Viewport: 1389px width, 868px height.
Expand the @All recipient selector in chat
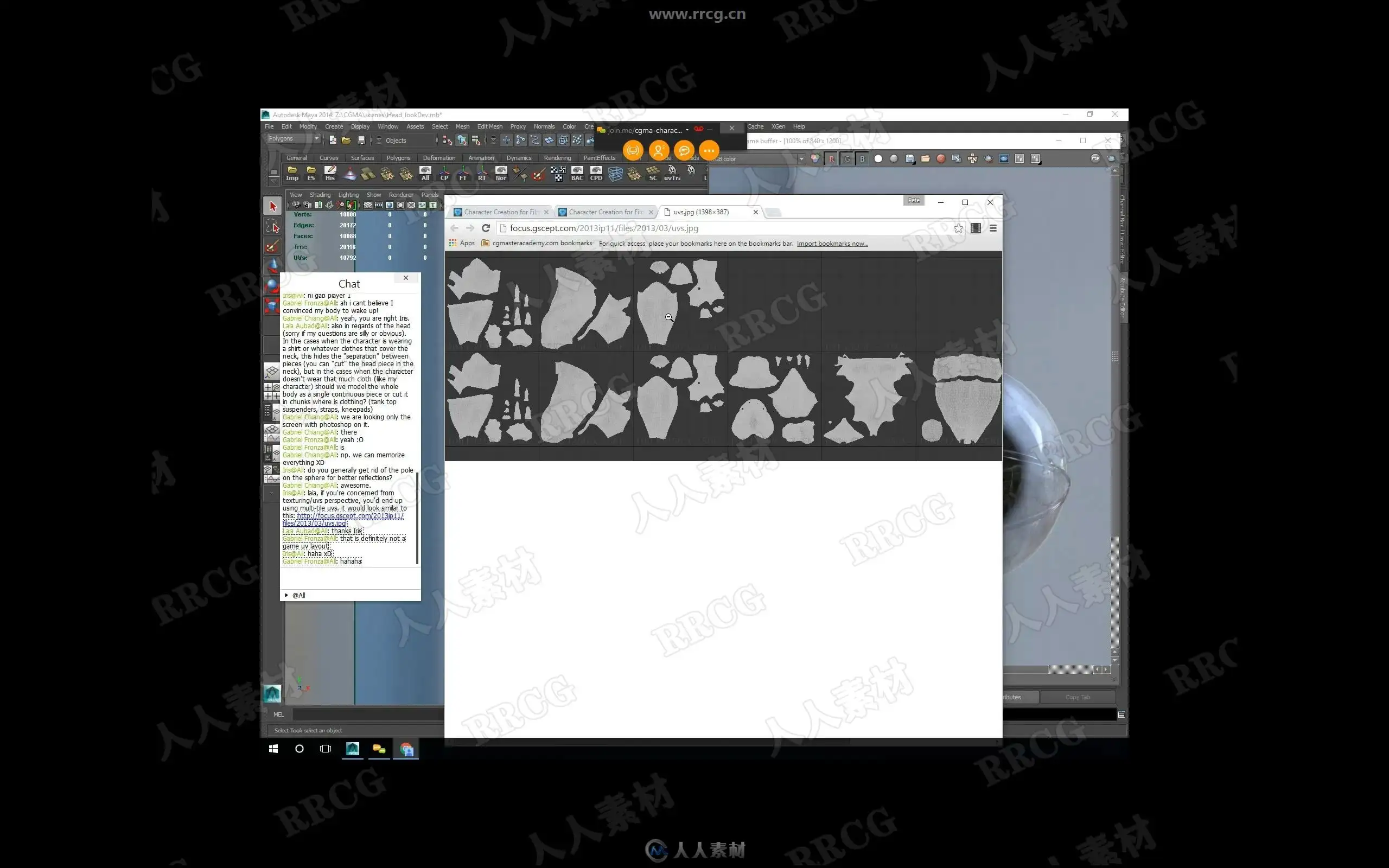coord(296,595)
